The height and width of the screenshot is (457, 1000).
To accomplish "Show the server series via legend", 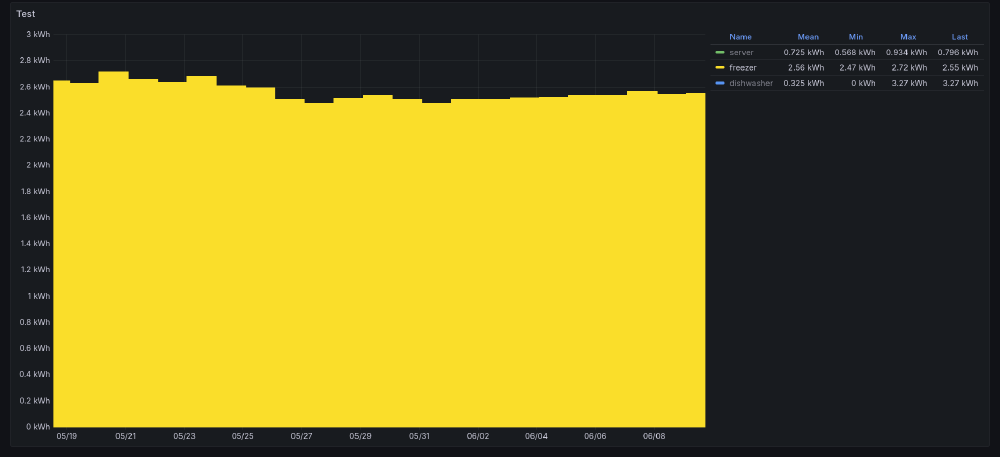I will [x=741, y=52].
